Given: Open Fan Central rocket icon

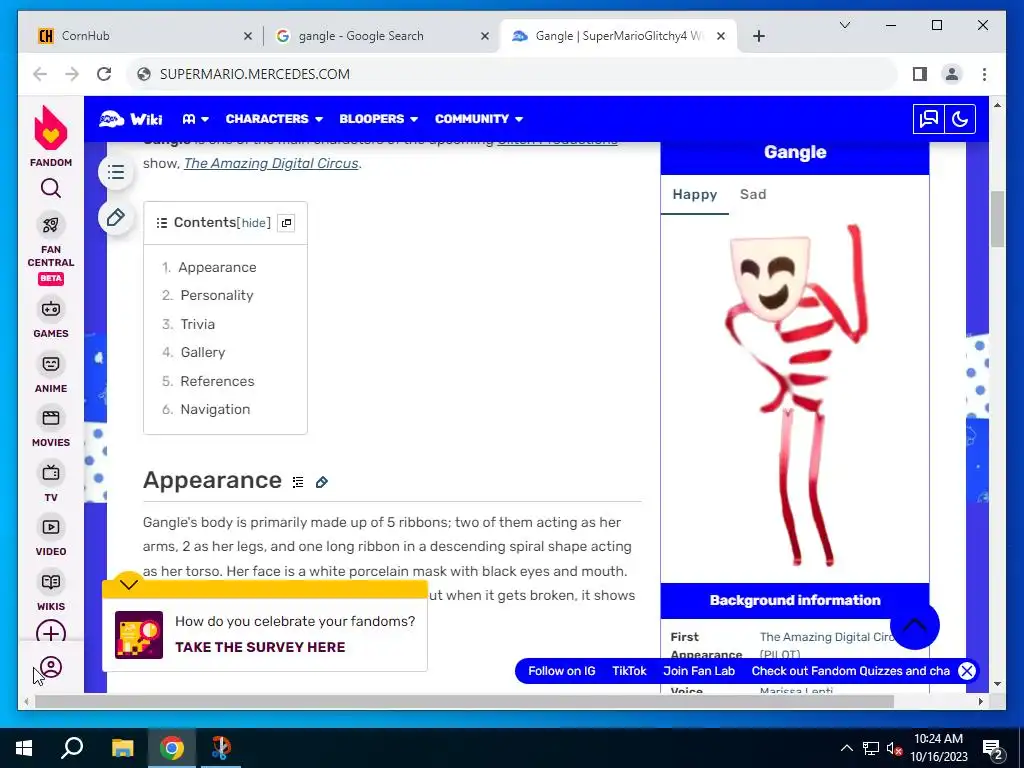Looking at the screenshot, I should (x=51, y=225).
